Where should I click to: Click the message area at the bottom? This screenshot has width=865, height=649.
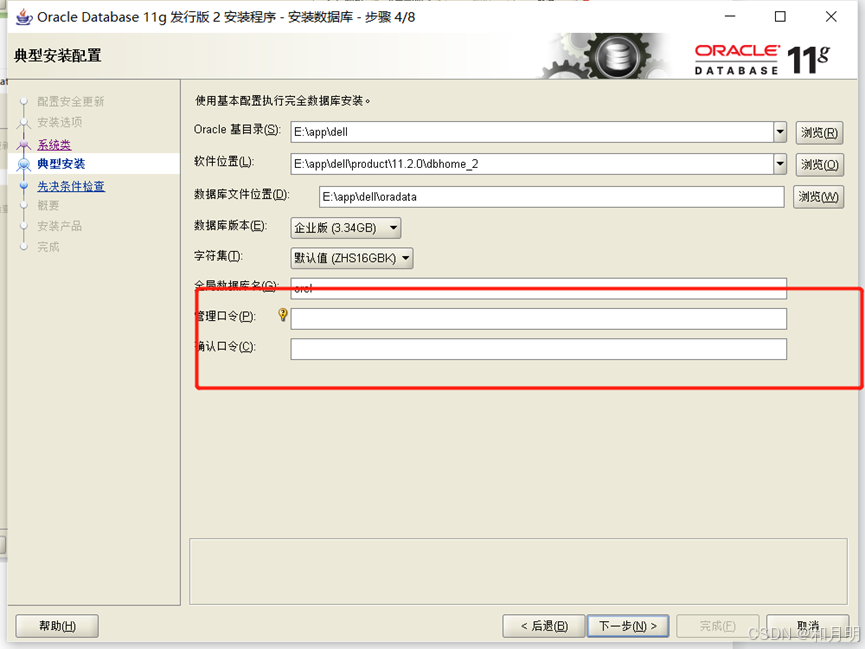pyautogui.click(x=518, y=572)
